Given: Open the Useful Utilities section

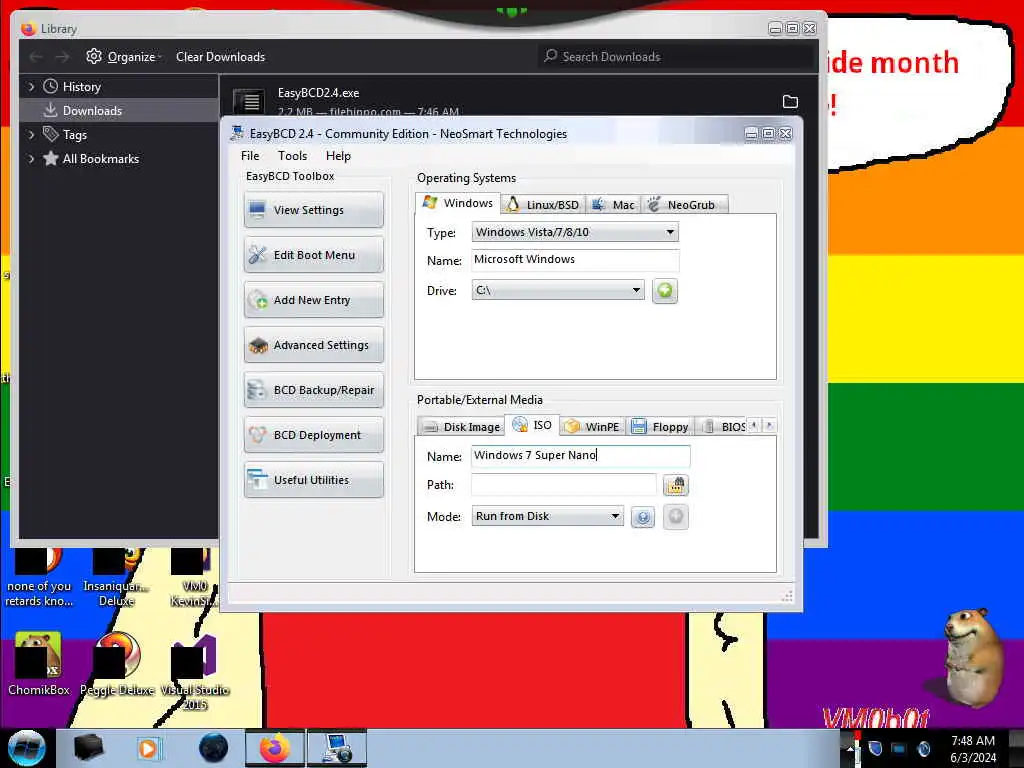Looking at the screenshot, I should coord(313,480).
